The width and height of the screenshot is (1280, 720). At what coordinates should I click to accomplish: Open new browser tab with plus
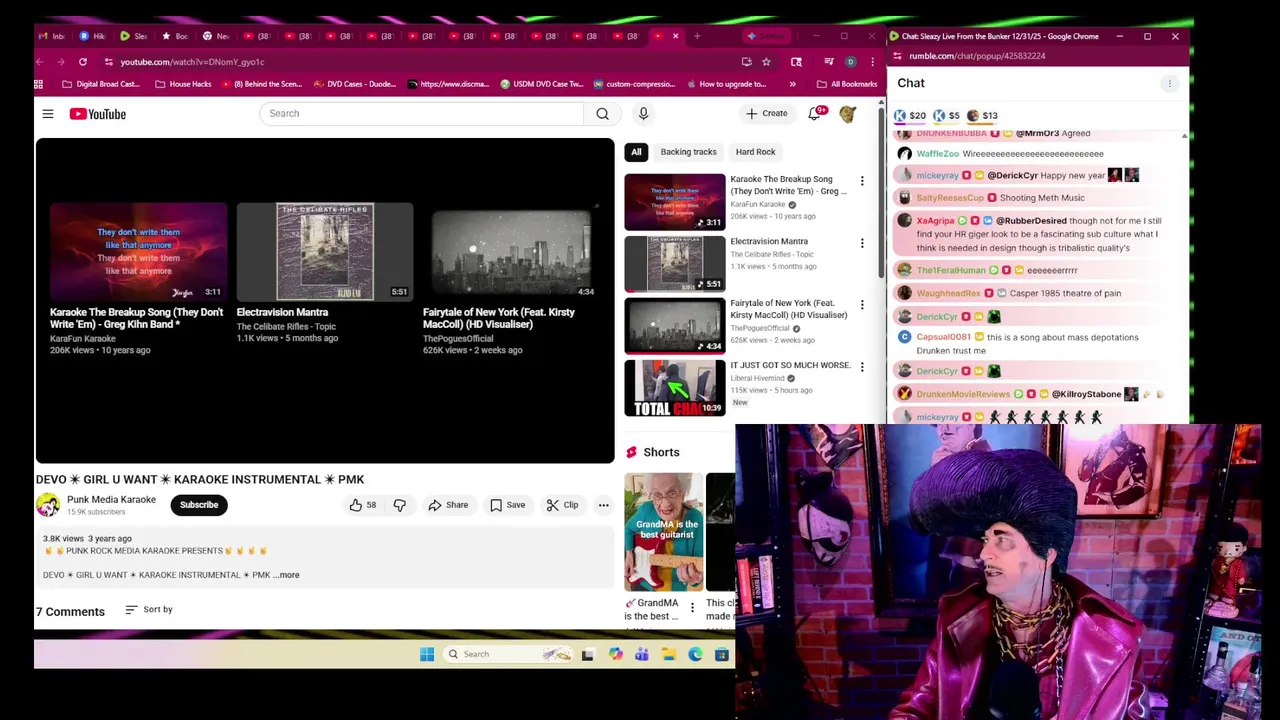(697, 36)
